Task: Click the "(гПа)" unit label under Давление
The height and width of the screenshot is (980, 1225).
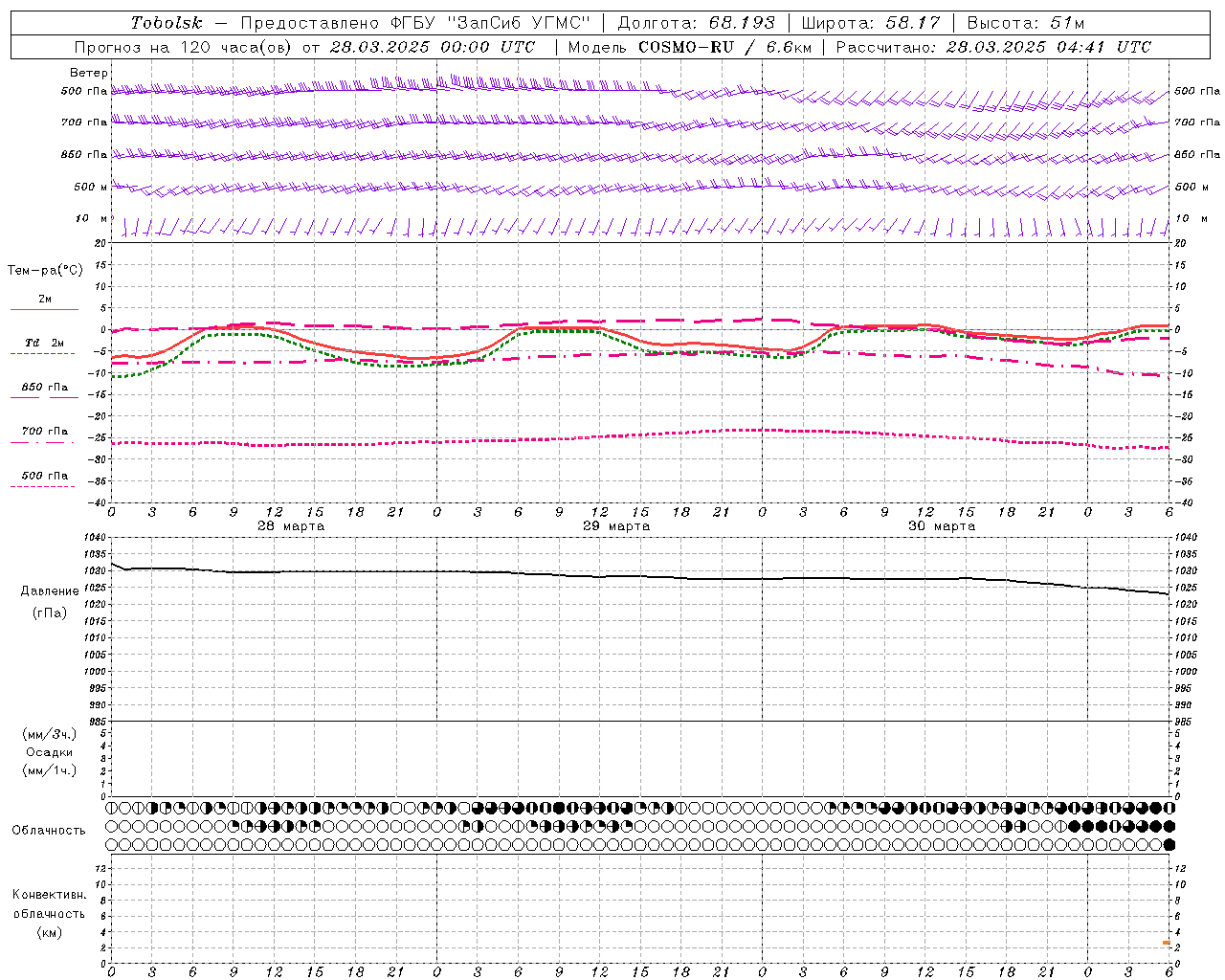Action: [50, 612]
